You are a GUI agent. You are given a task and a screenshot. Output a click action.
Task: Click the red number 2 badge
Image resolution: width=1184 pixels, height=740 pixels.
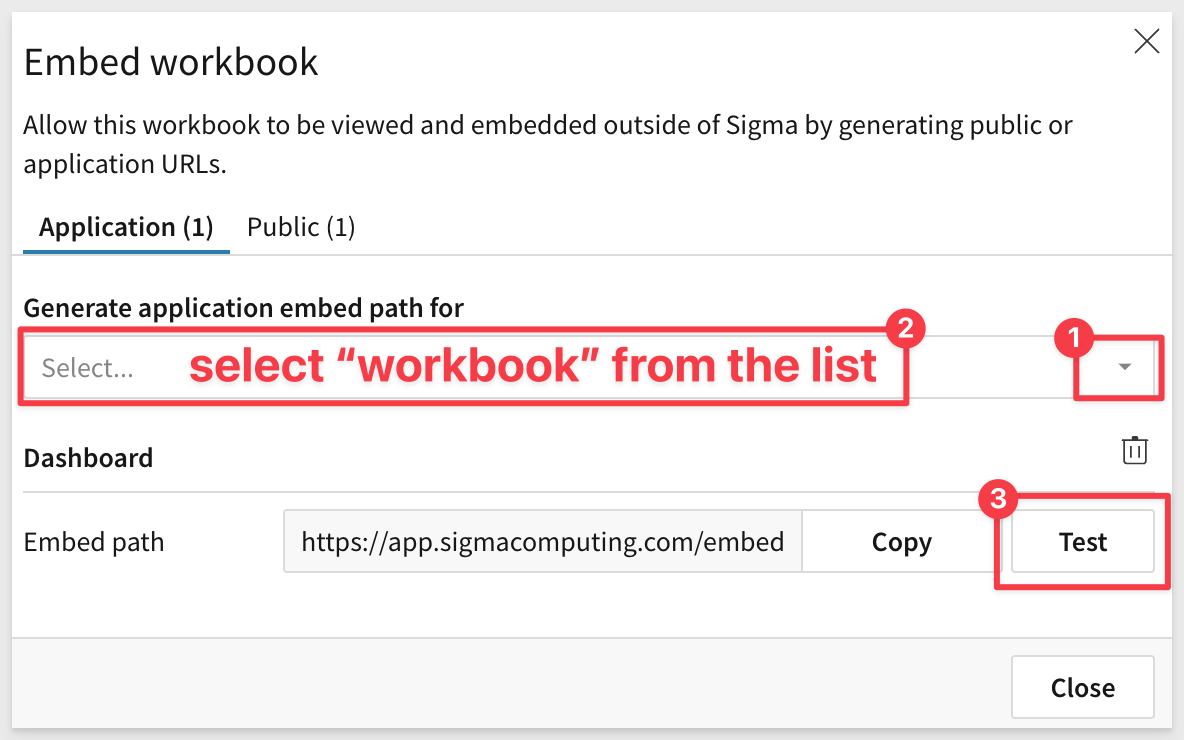click(x=906, y=329)
